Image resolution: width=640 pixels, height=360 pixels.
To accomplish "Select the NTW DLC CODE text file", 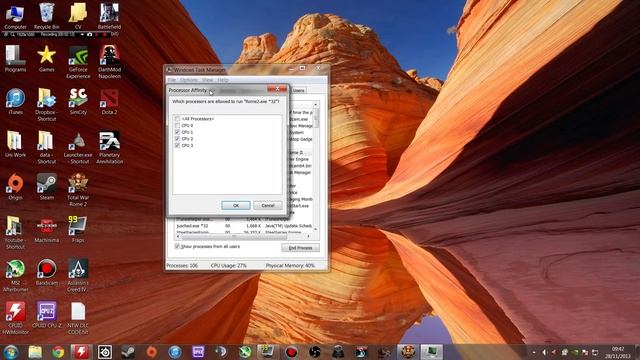I will 78,318.
